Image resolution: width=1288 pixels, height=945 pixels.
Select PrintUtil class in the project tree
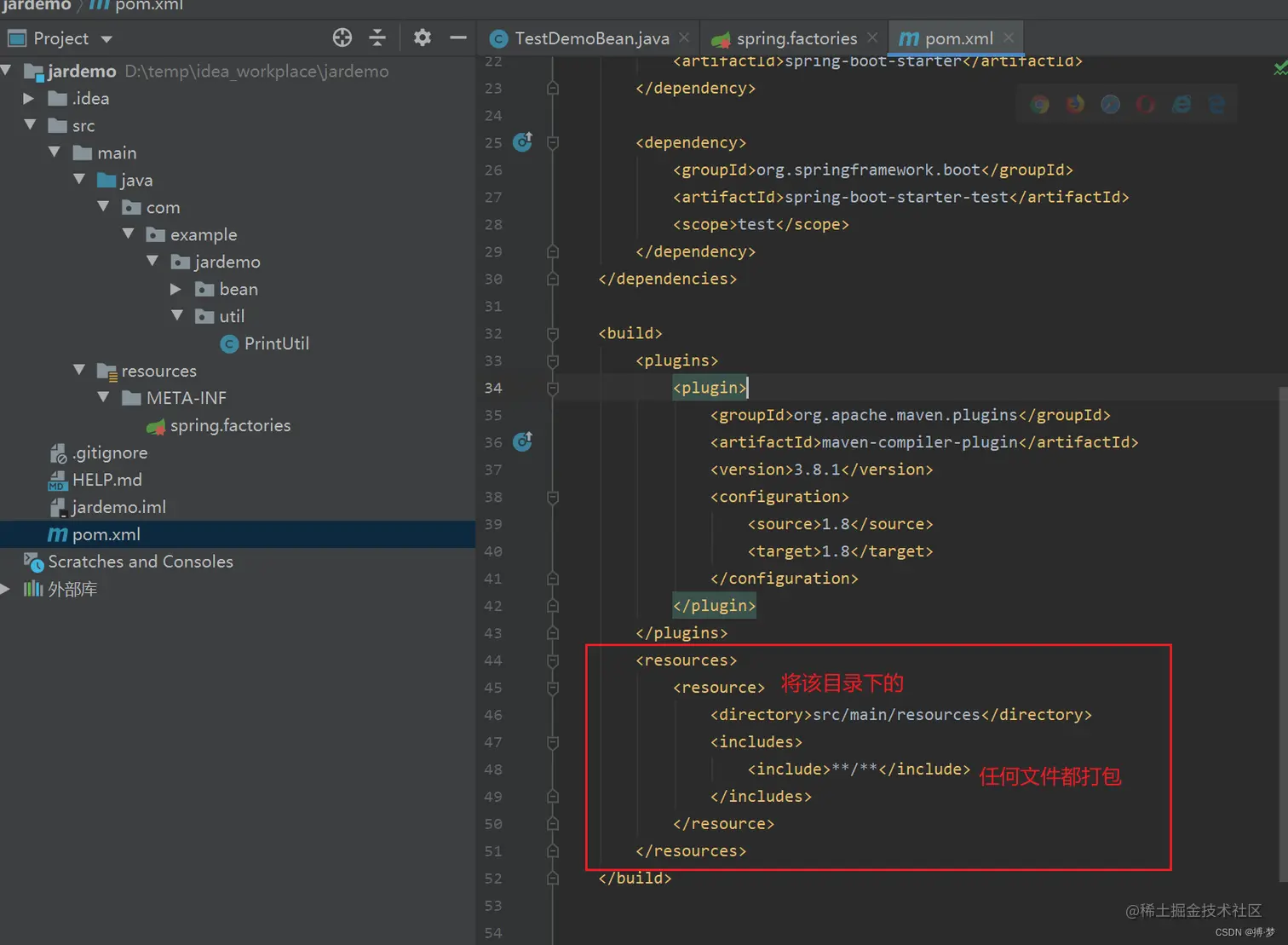(275, 343)
